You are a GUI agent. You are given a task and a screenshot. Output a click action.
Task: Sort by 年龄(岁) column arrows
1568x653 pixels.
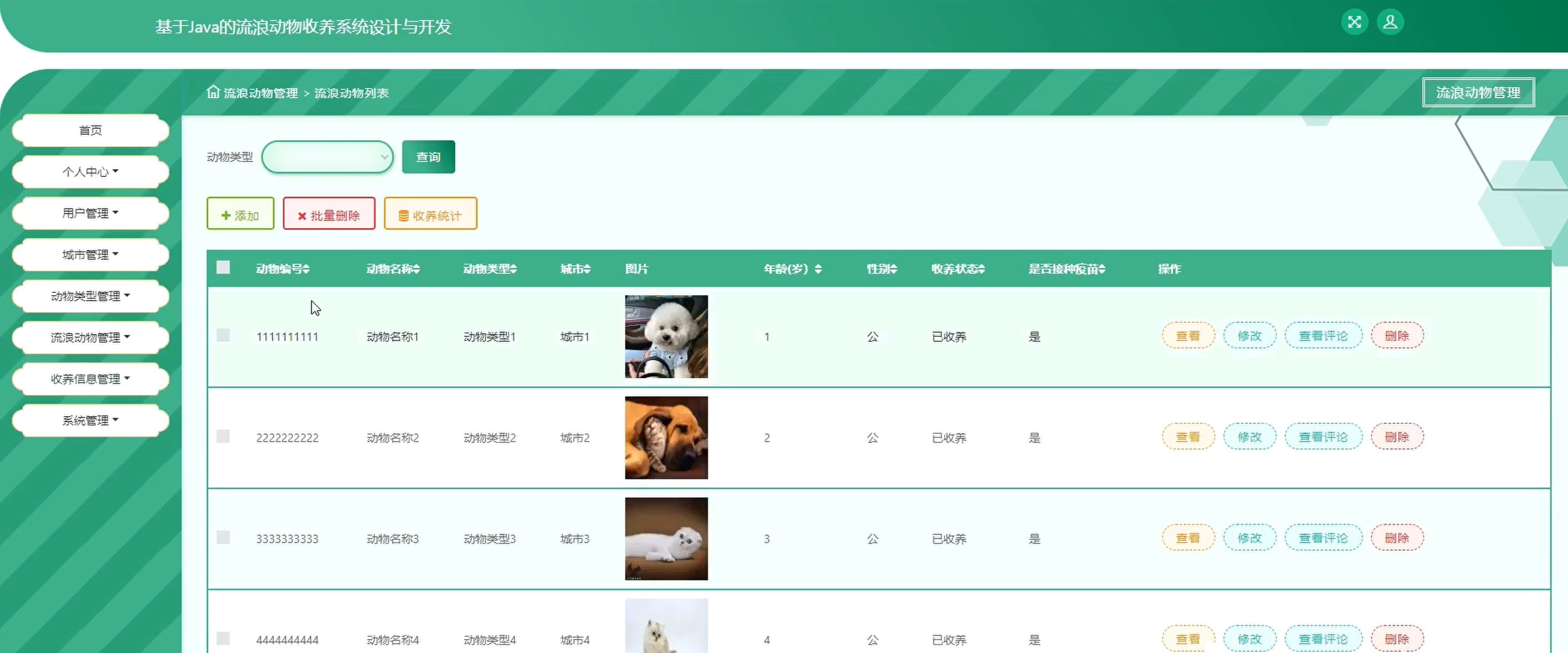click(x=818, y=269)
